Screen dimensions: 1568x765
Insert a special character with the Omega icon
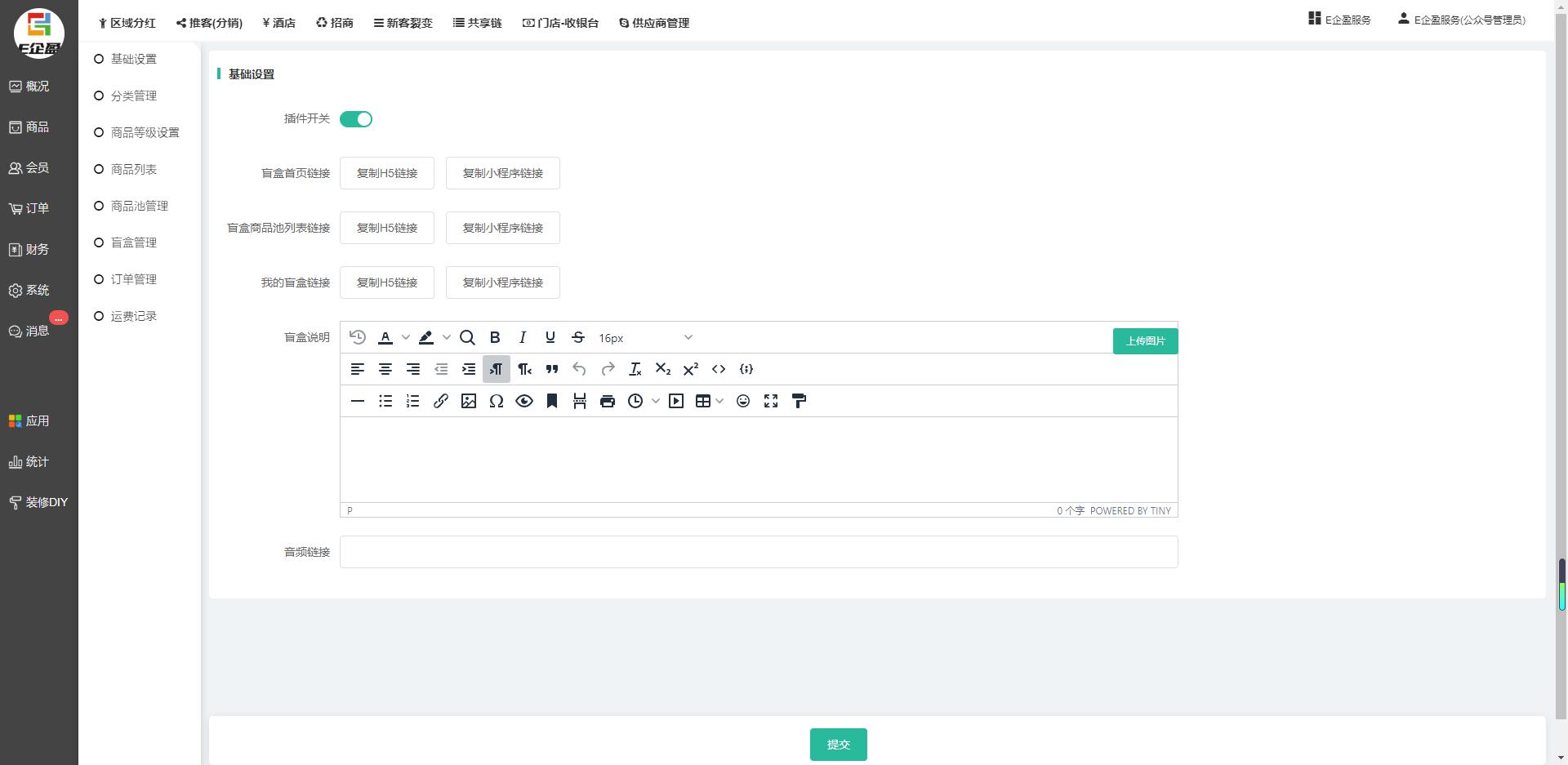point(496,401)
